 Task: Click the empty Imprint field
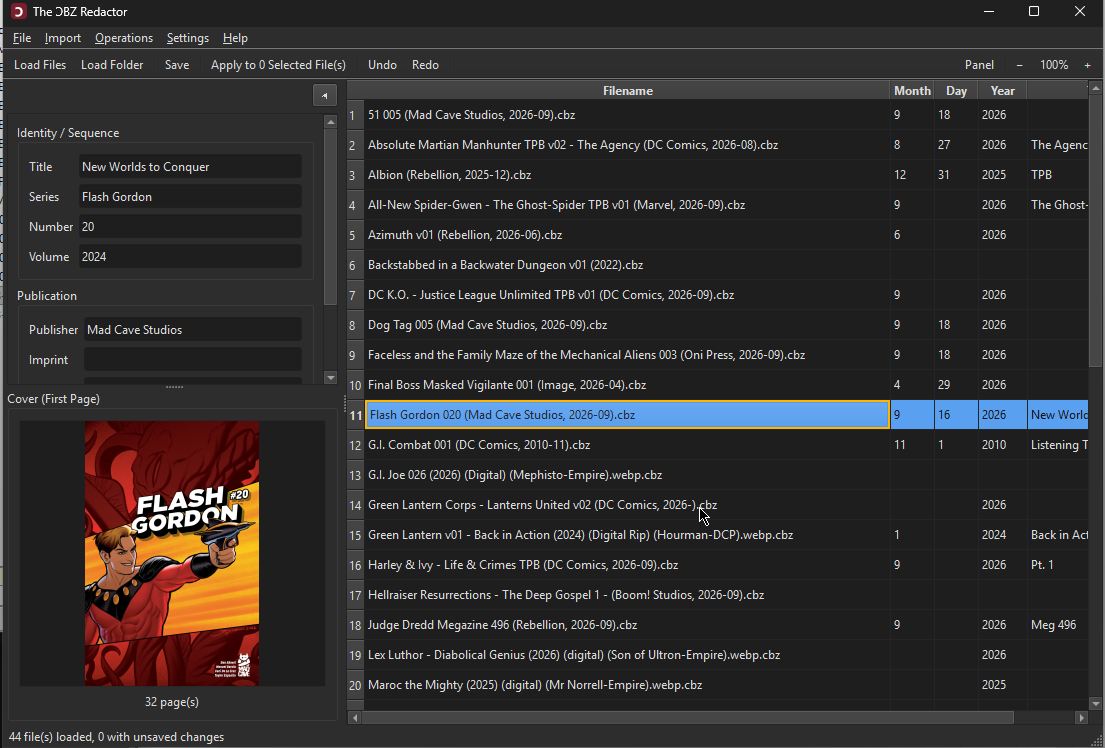pos(193,360)
